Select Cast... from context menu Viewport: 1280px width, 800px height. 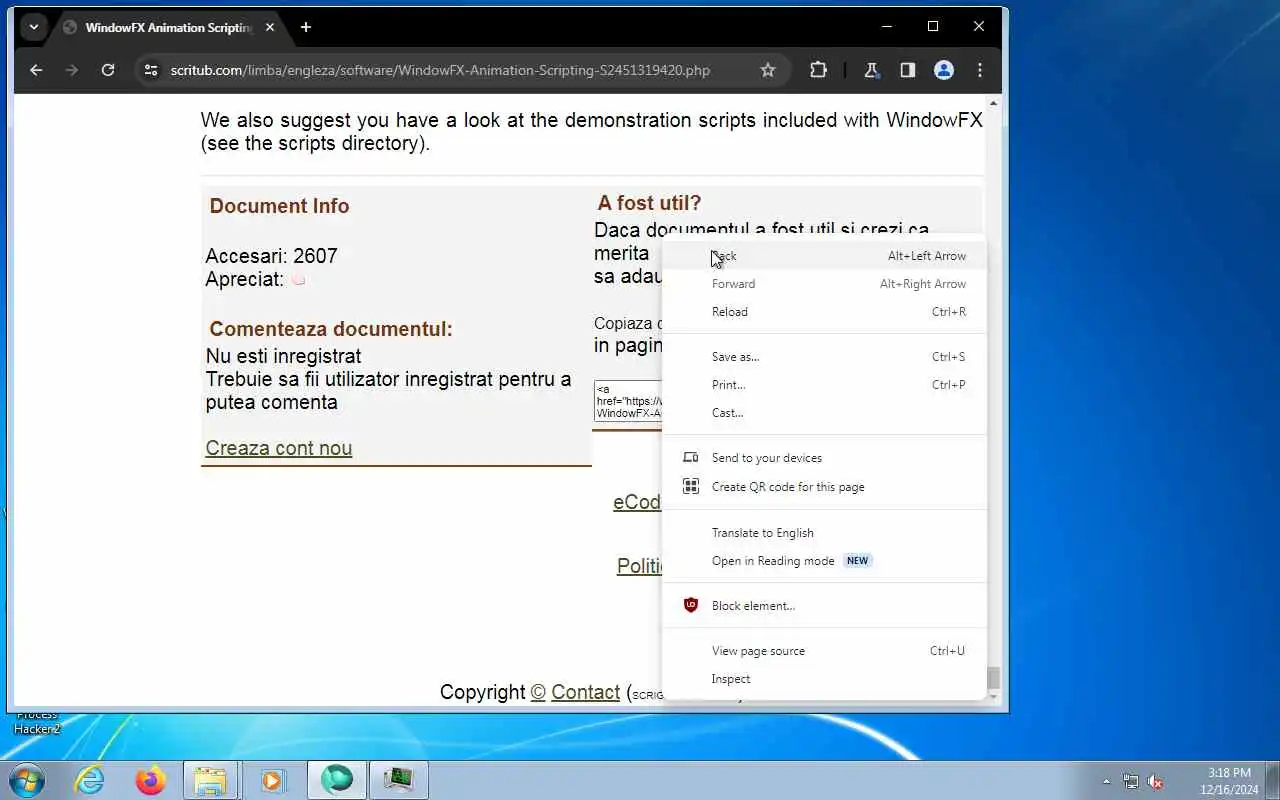pyautogui.click(x=825, y=413)
